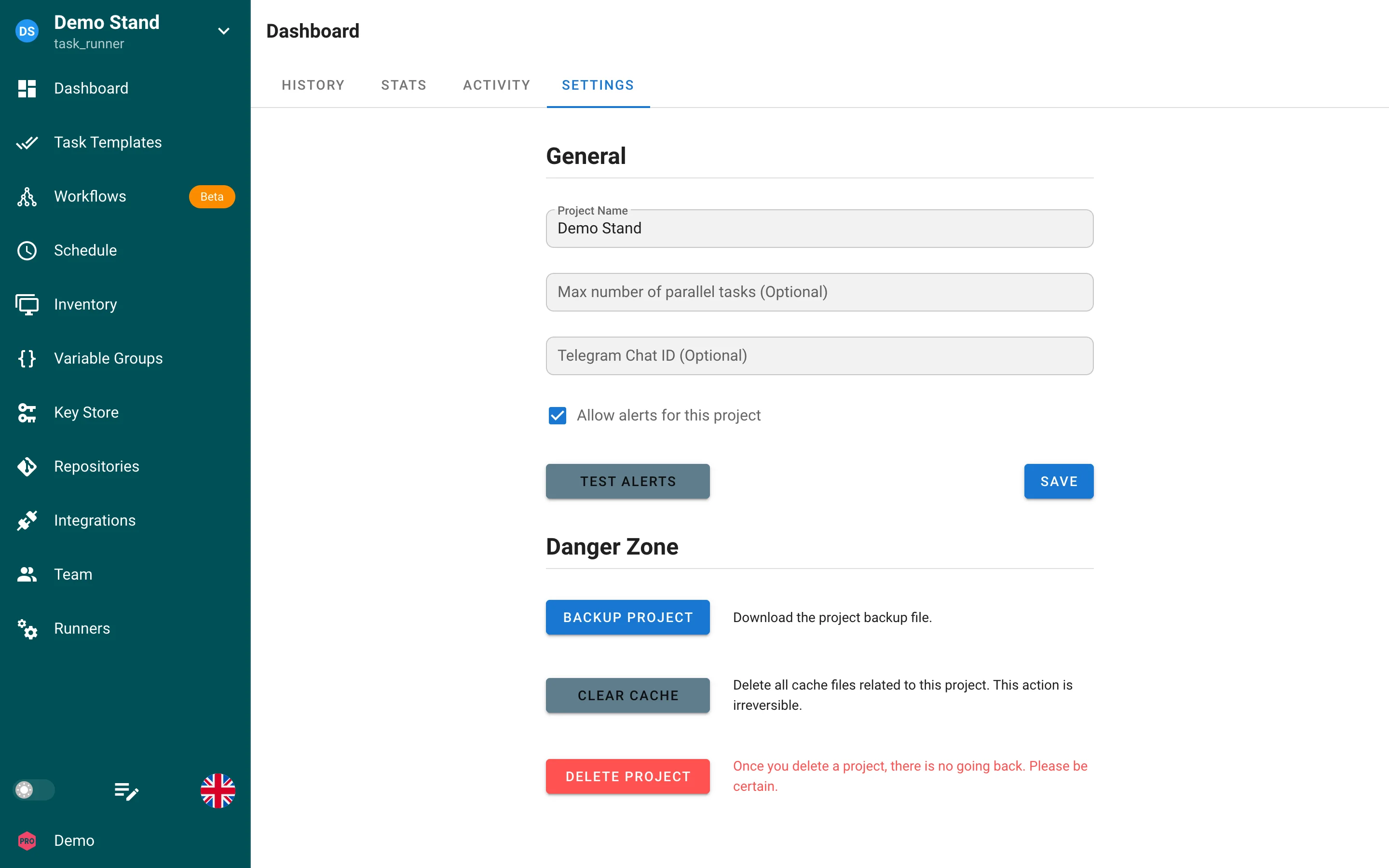Click the red Delete Project button
Screen dimensions: 1389x868
point(627,776)
